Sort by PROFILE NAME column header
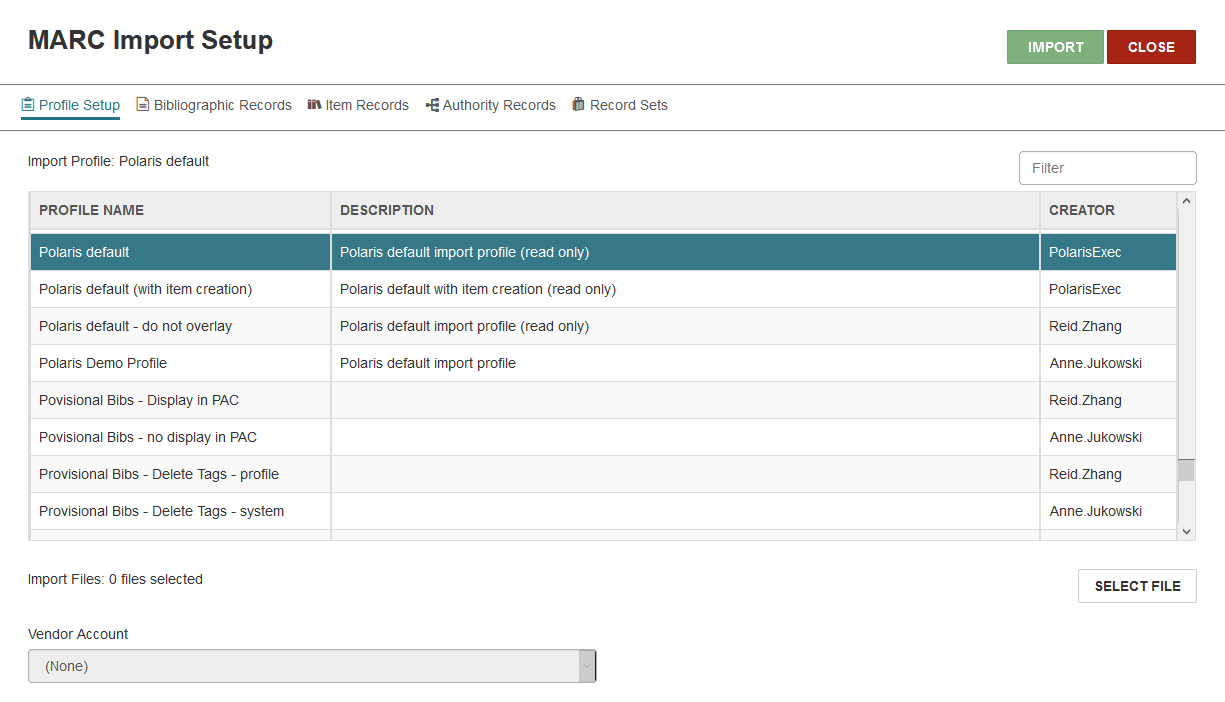 [180, 210]
